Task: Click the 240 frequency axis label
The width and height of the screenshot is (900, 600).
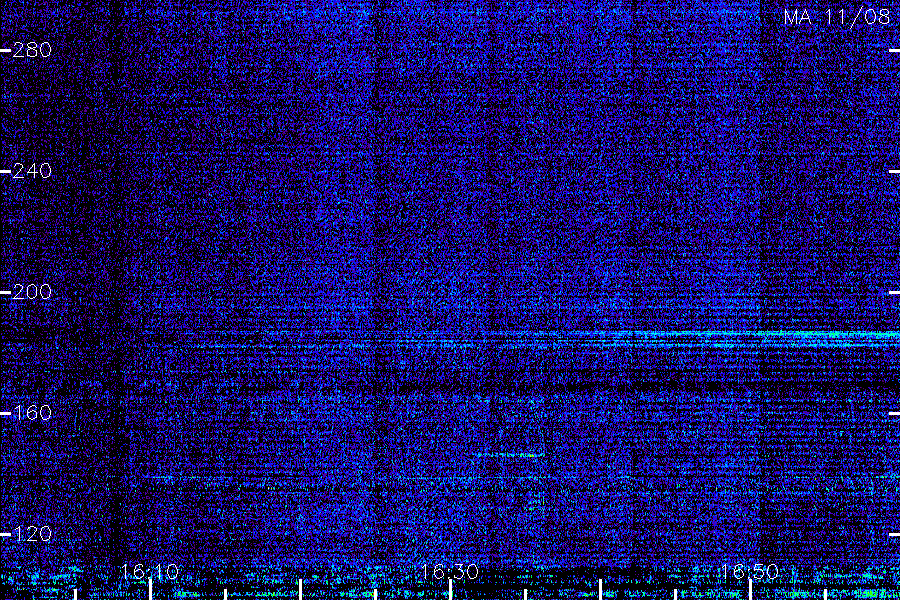Action: (x=32, y=171)
